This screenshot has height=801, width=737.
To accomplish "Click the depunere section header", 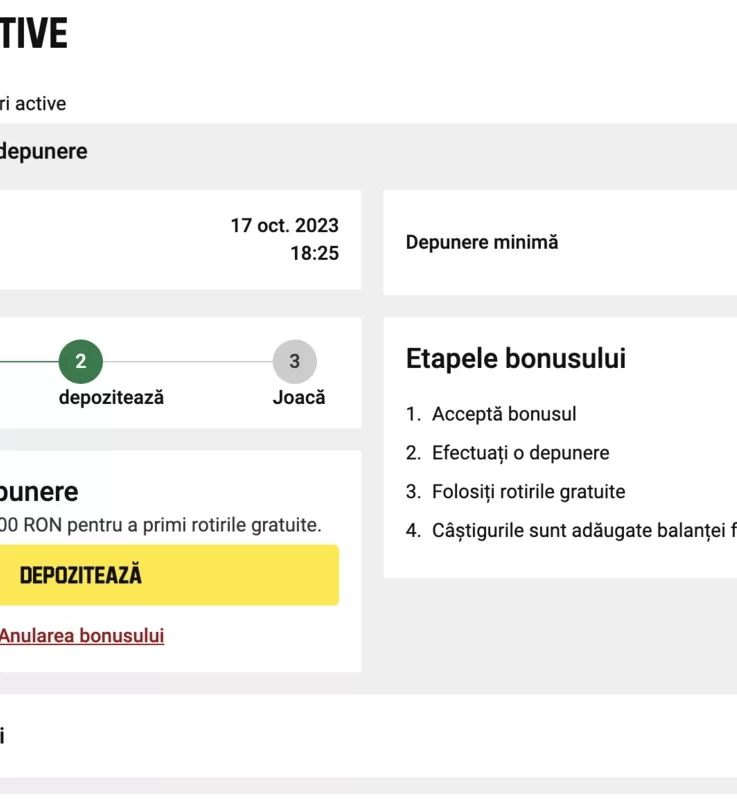I will coord(43,151).
